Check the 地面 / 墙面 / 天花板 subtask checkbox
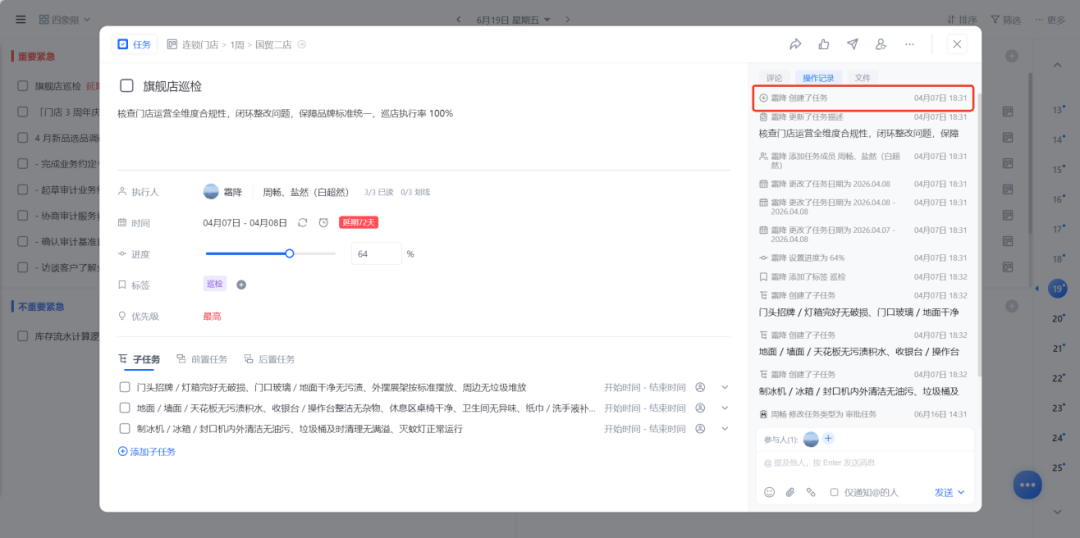Image resolution: width=1080 pixels, height=538 pixels. click(125, 408)
